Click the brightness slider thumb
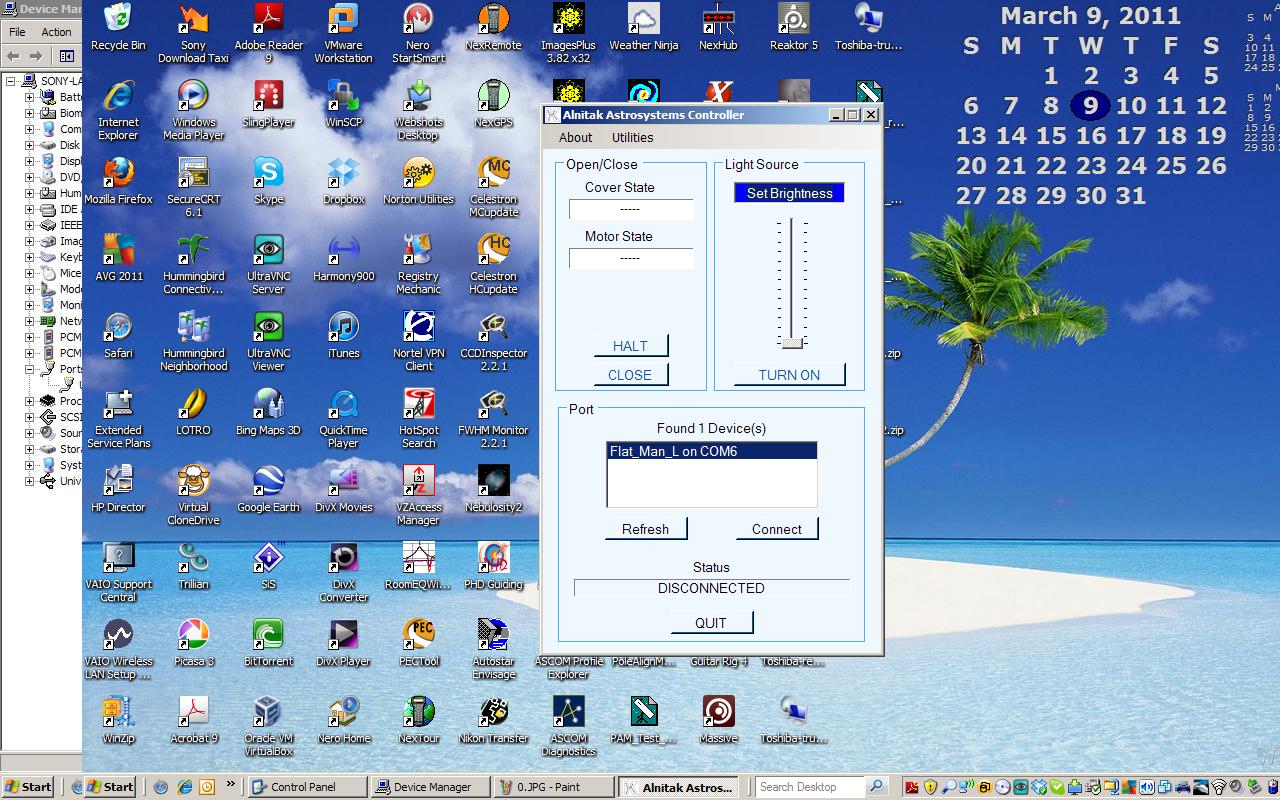The width and height of the screenshot is (1280, 800). point(792,343)
